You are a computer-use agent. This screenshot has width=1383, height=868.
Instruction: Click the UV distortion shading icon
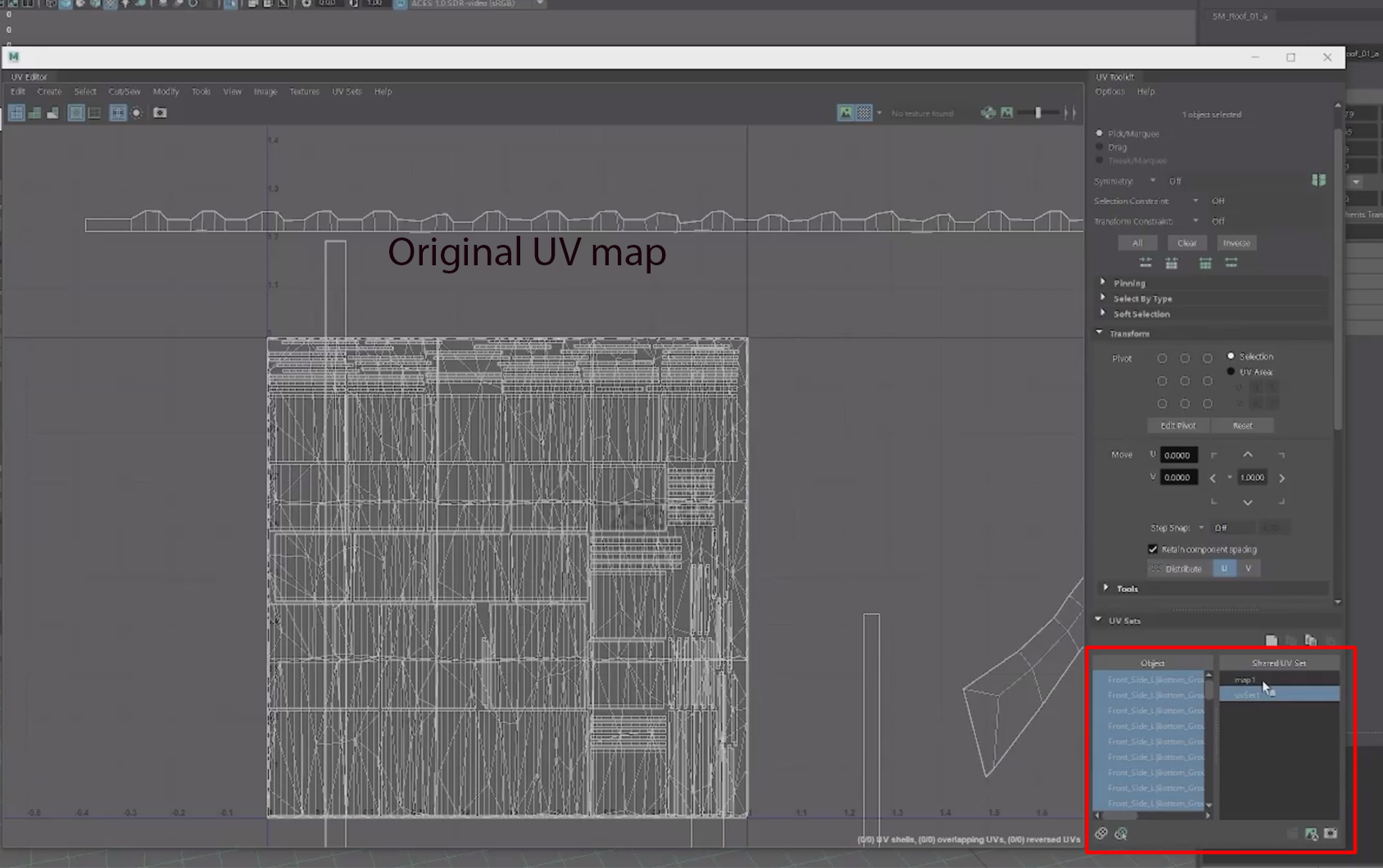(x=52, y=113)
